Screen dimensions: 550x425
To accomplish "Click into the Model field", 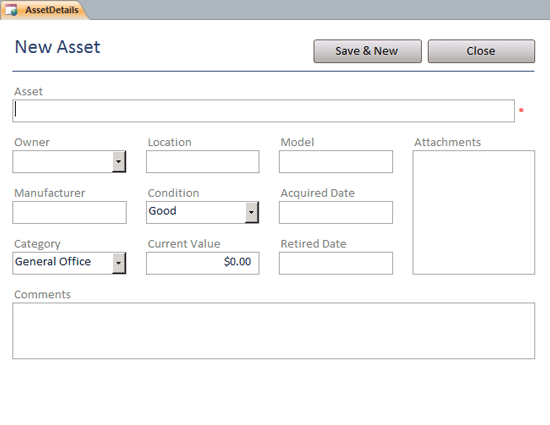I will tap(336, 162).
